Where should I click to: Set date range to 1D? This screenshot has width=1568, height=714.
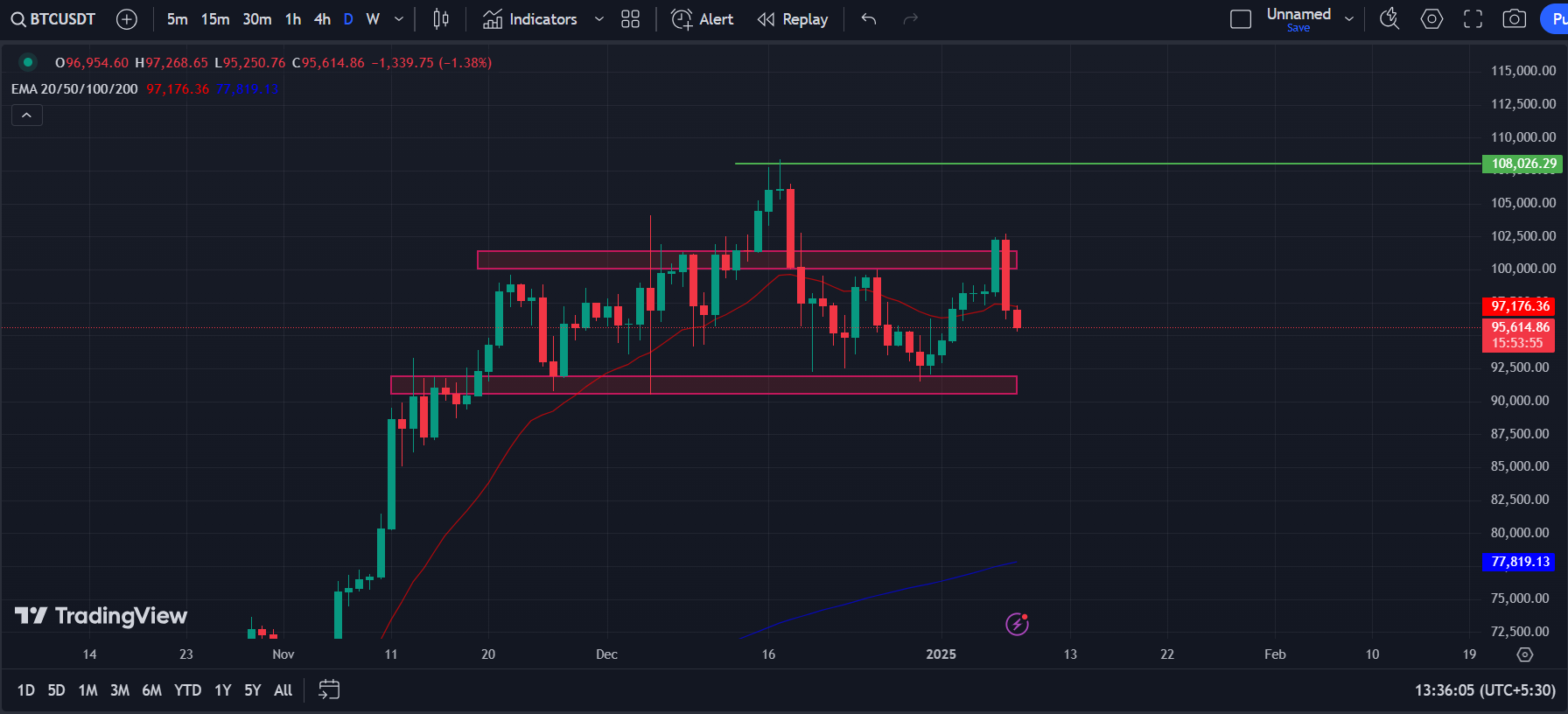(26, 690)
